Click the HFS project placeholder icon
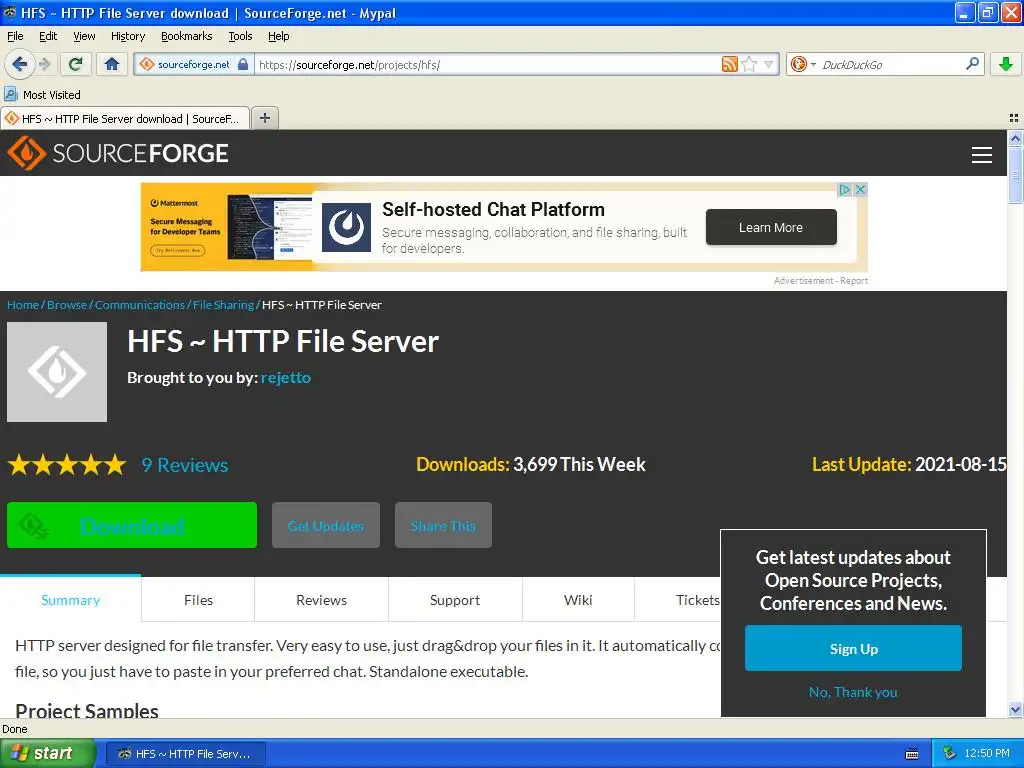 (57, 372)
